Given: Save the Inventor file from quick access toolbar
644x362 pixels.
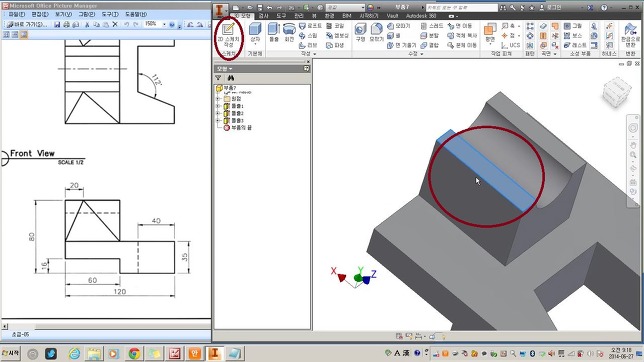Looking at the screenshot, I should coord(260,8).
